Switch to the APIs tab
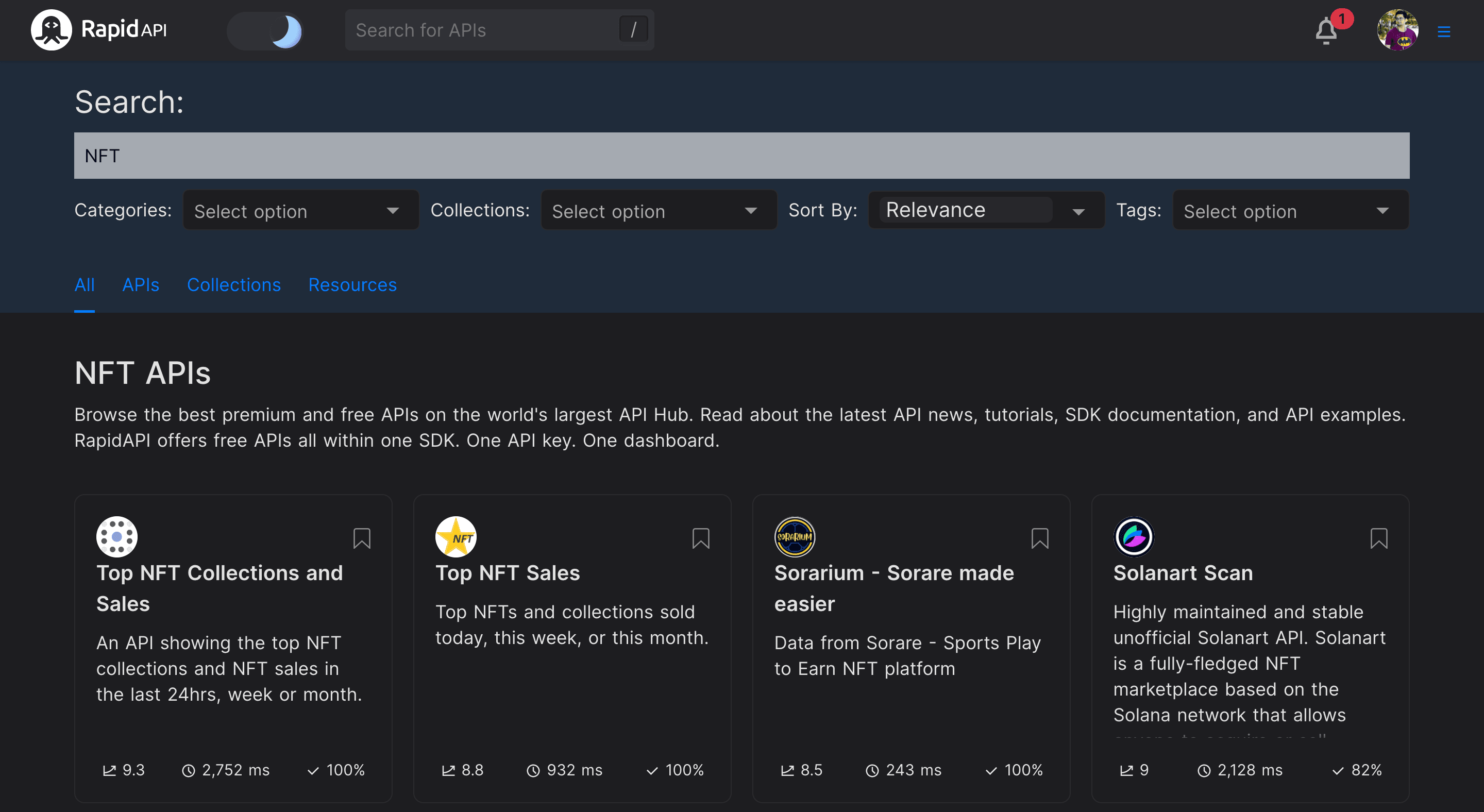This screenshot has width=1484, height=812. point(141,284)
